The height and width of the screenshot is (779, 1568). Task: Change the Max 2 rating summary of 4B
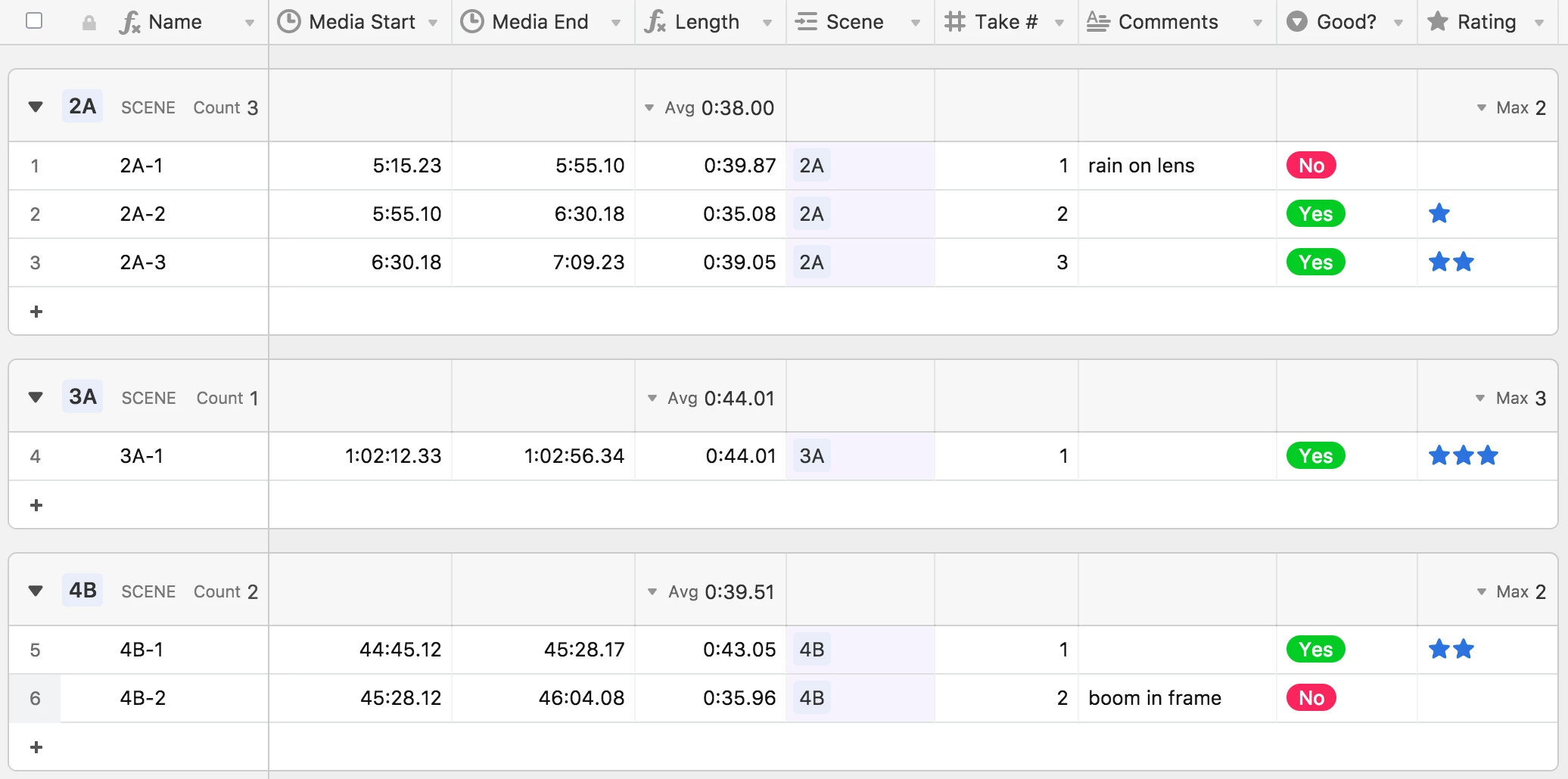1511,591
